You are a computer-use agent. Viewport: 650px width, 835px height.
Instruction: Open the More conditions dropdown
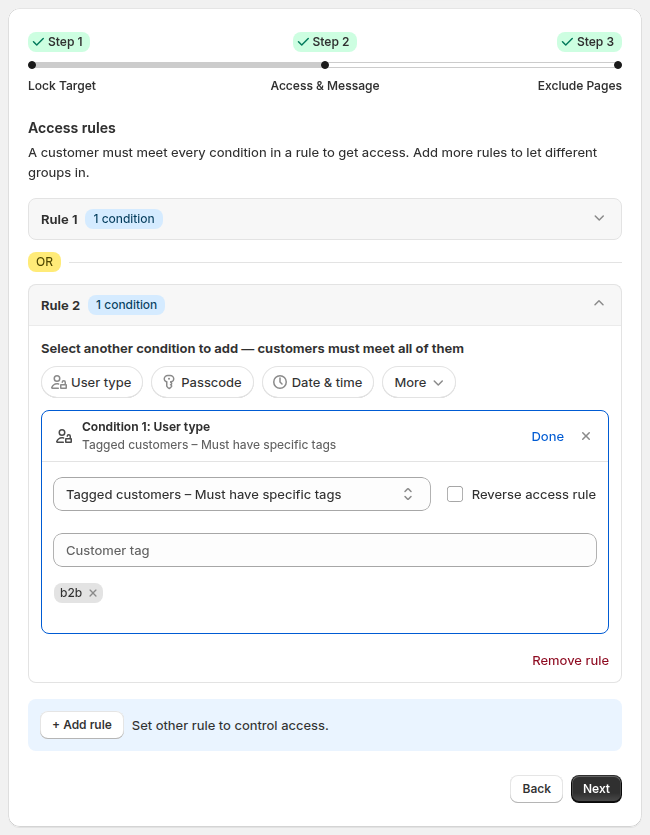pos(418,382)
